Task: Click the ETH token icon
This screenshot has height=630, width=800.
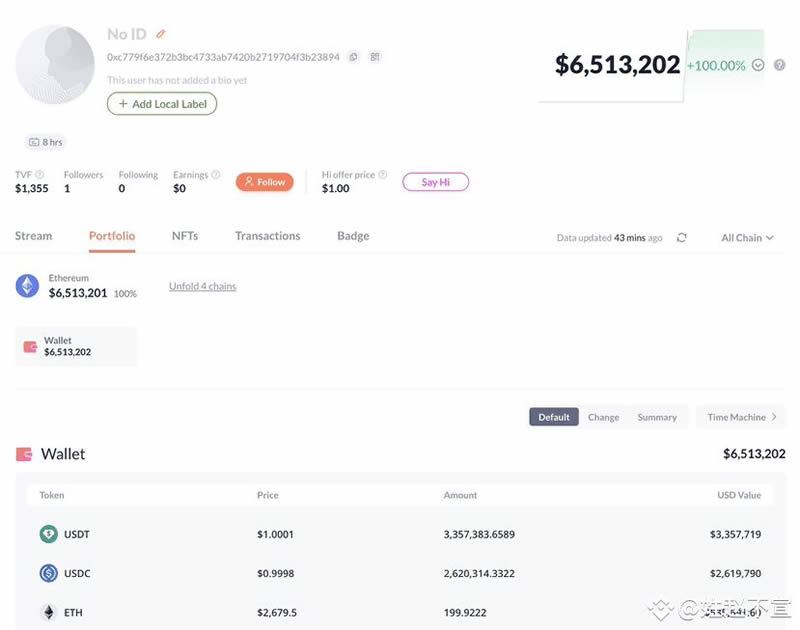Action: (x=48, y=612)
